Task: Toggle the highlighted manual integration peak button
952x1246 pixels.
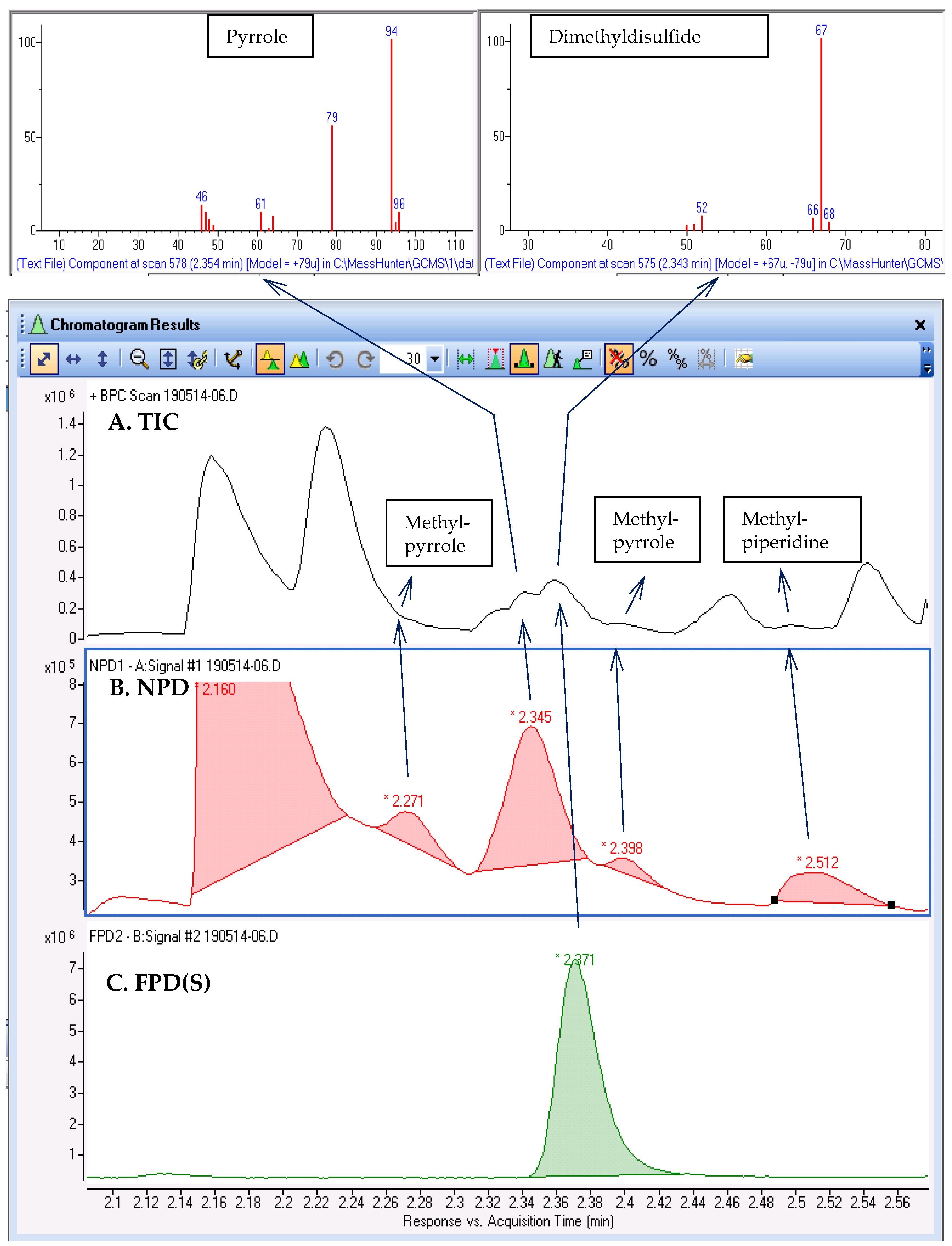Action: pos(524,359)
